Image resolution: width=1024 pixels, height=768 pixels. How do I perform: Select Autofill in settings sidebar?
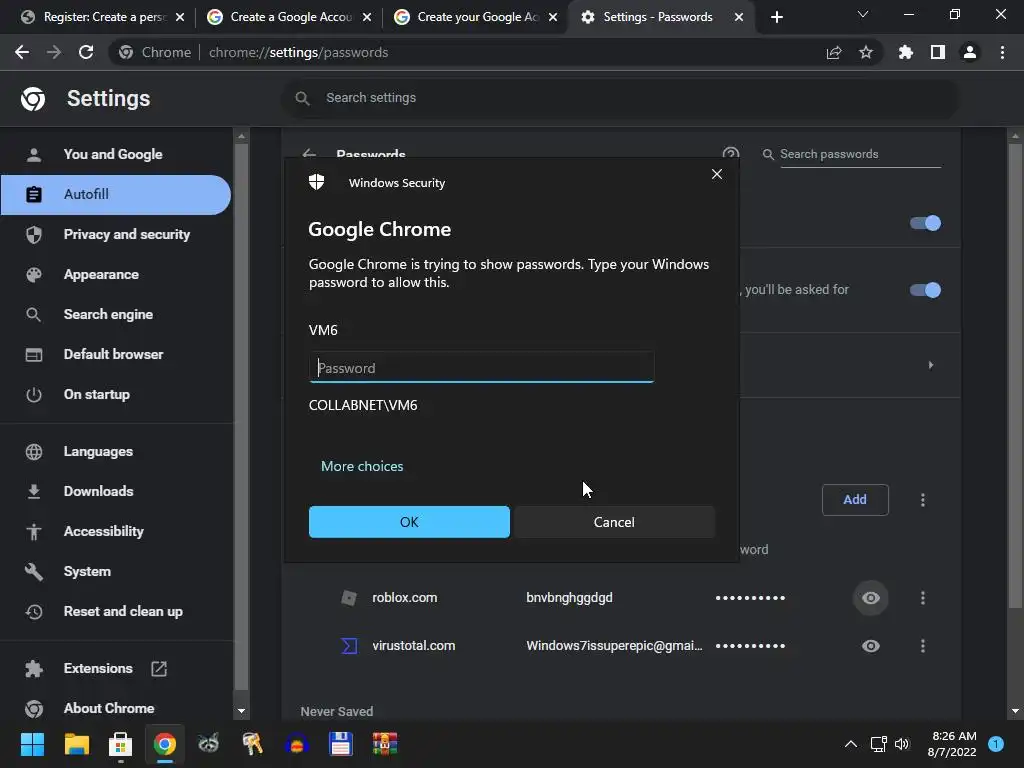(x=116, y=195)
